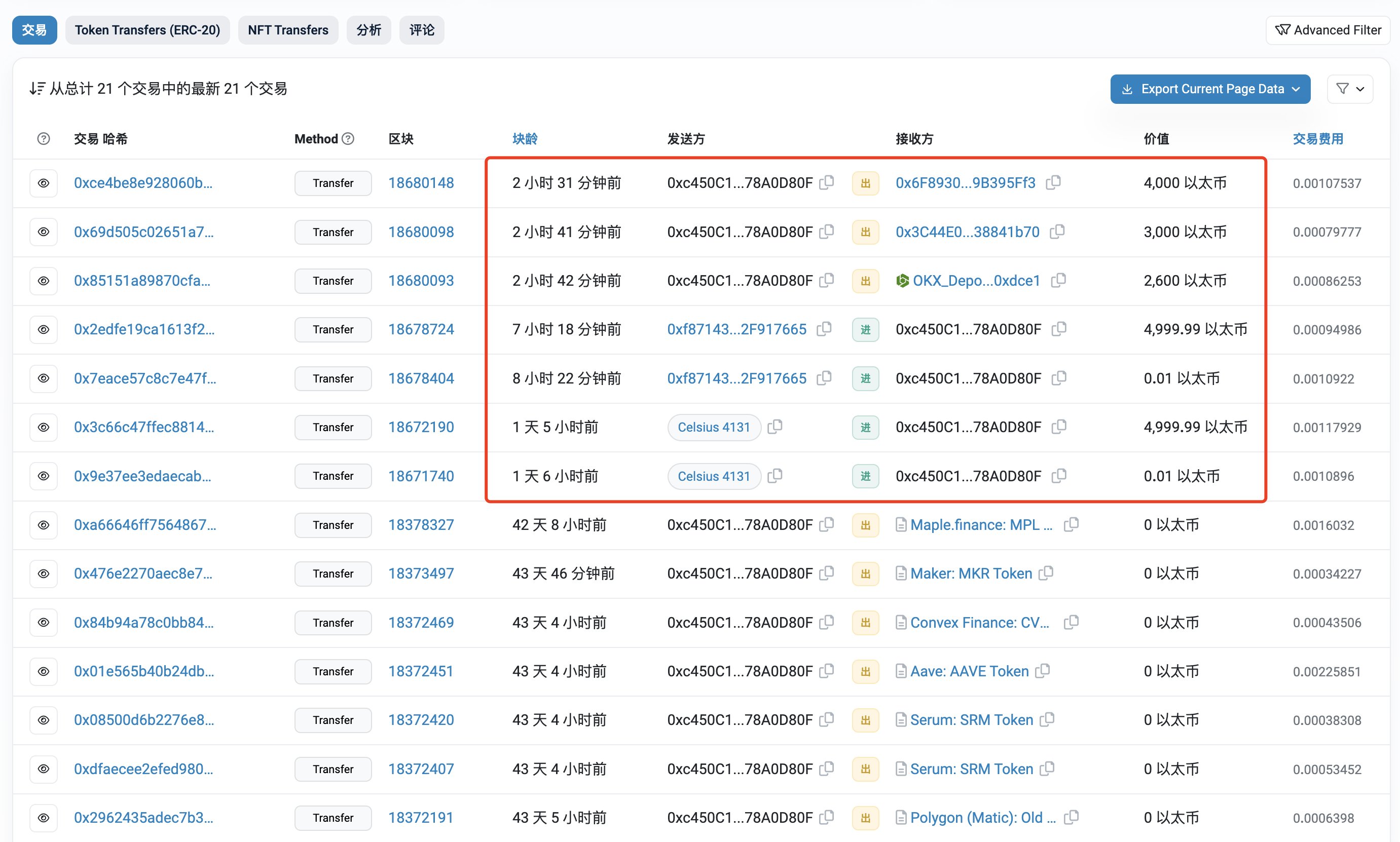Switch to NFT Transfers tab
The image size is (1400, 842).
click(288, 30)
